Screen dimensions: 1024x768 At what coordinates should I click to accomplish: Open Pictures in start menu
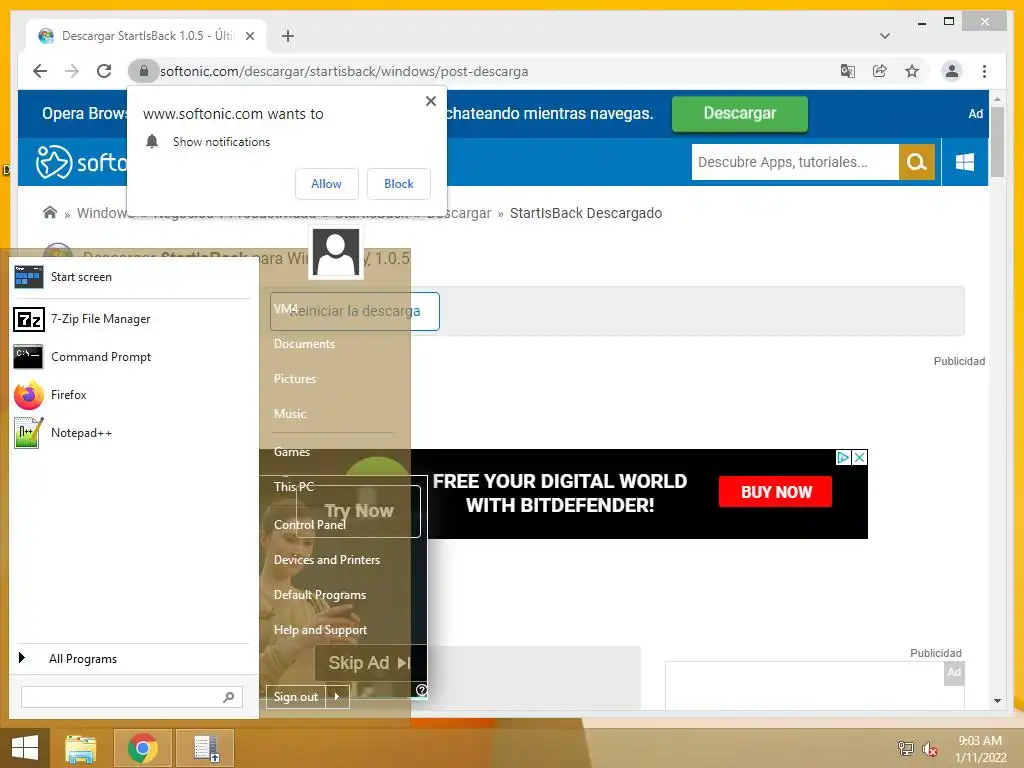[x=295, y=379]
